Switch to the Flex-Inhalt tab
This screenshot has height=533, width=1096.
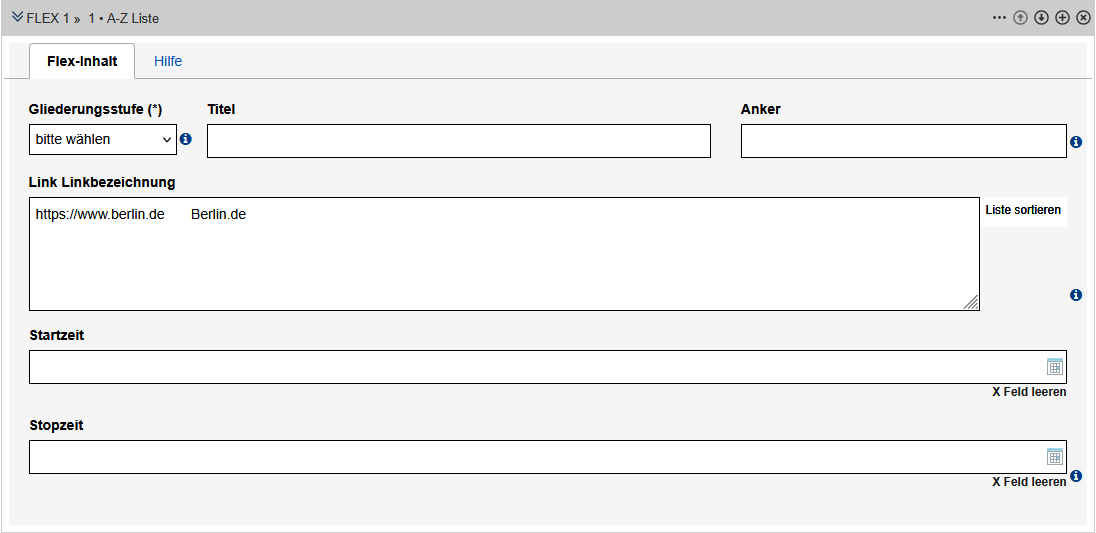click(82, 61)
